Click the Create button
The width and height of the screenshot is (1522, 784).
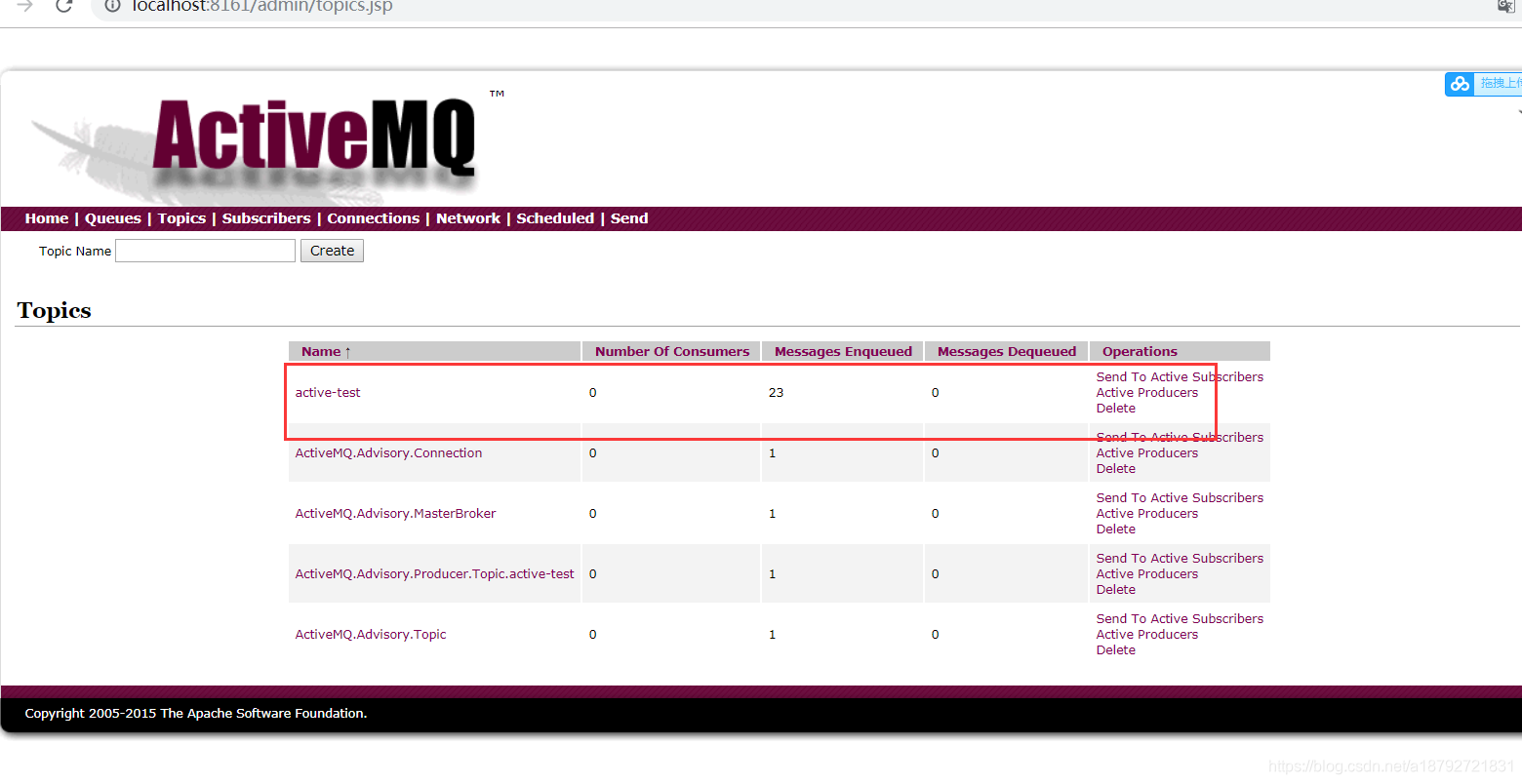[332, 251]
